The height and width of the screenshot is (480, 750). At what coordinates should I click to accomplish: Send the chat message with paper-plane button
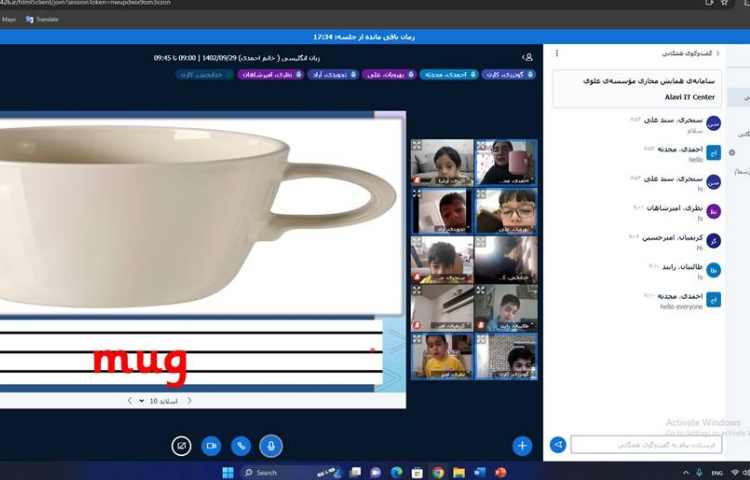pyautogui.click(x=558, y=445)
